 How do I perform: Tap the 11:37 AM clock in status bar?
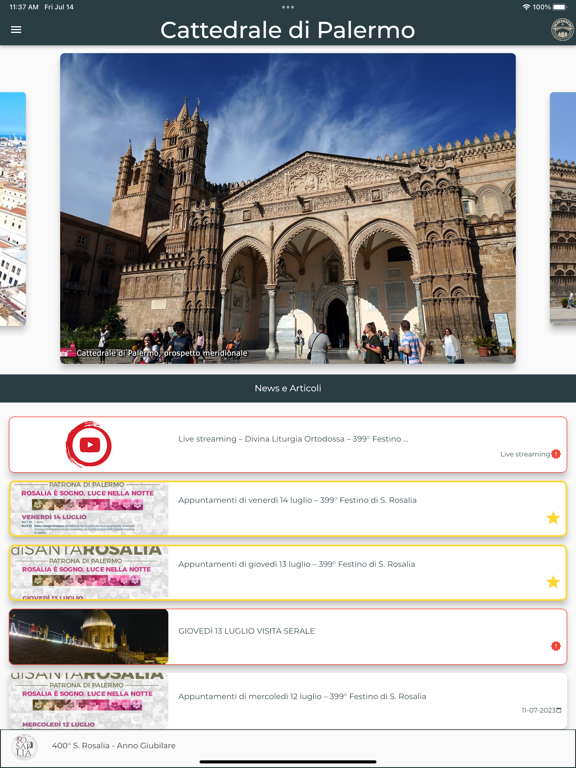(24, 7)
